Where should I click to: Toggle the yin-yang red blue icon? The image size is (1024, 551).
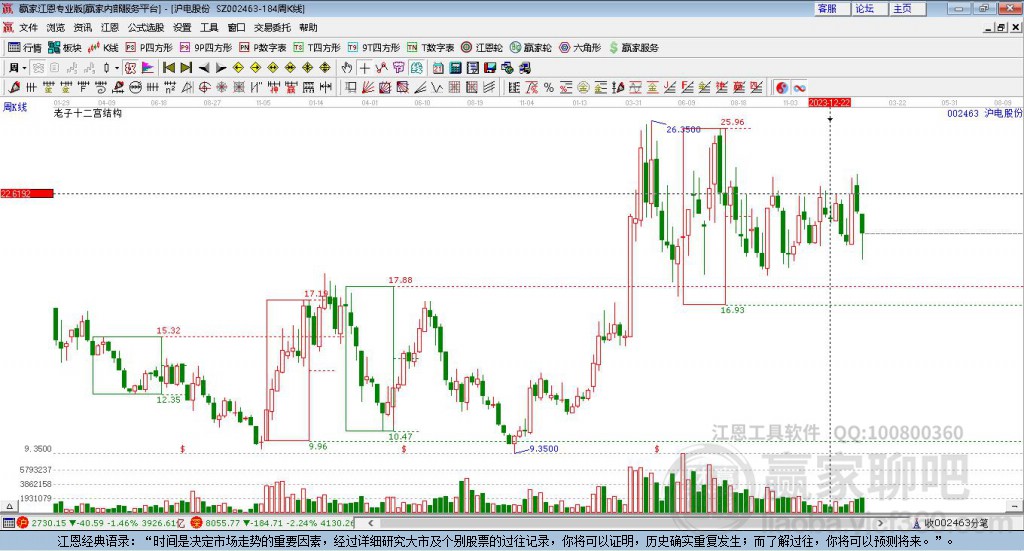coord(782,87)
